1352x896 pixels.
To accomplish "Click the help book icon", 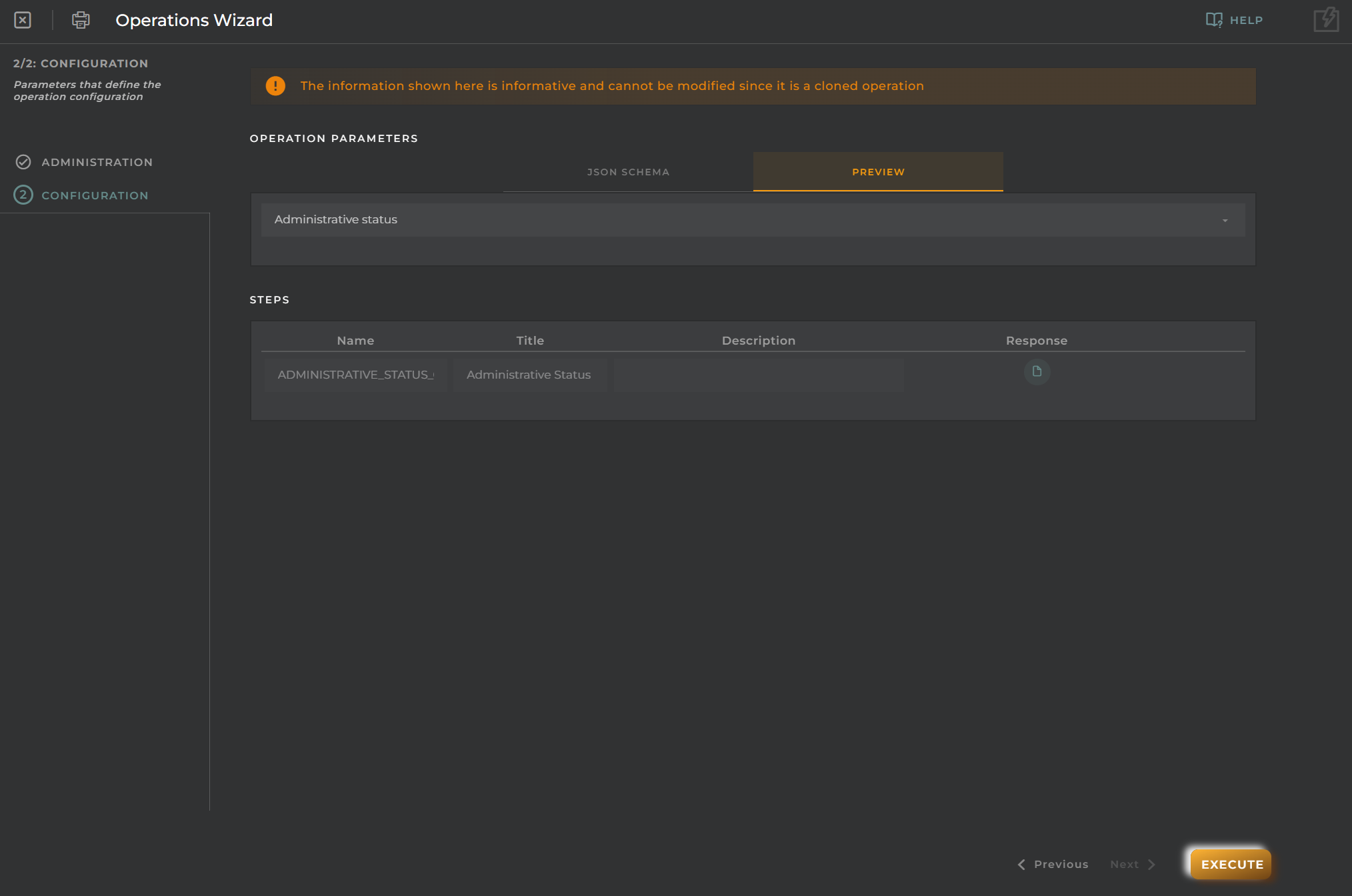I will (x=1214, y=20).
